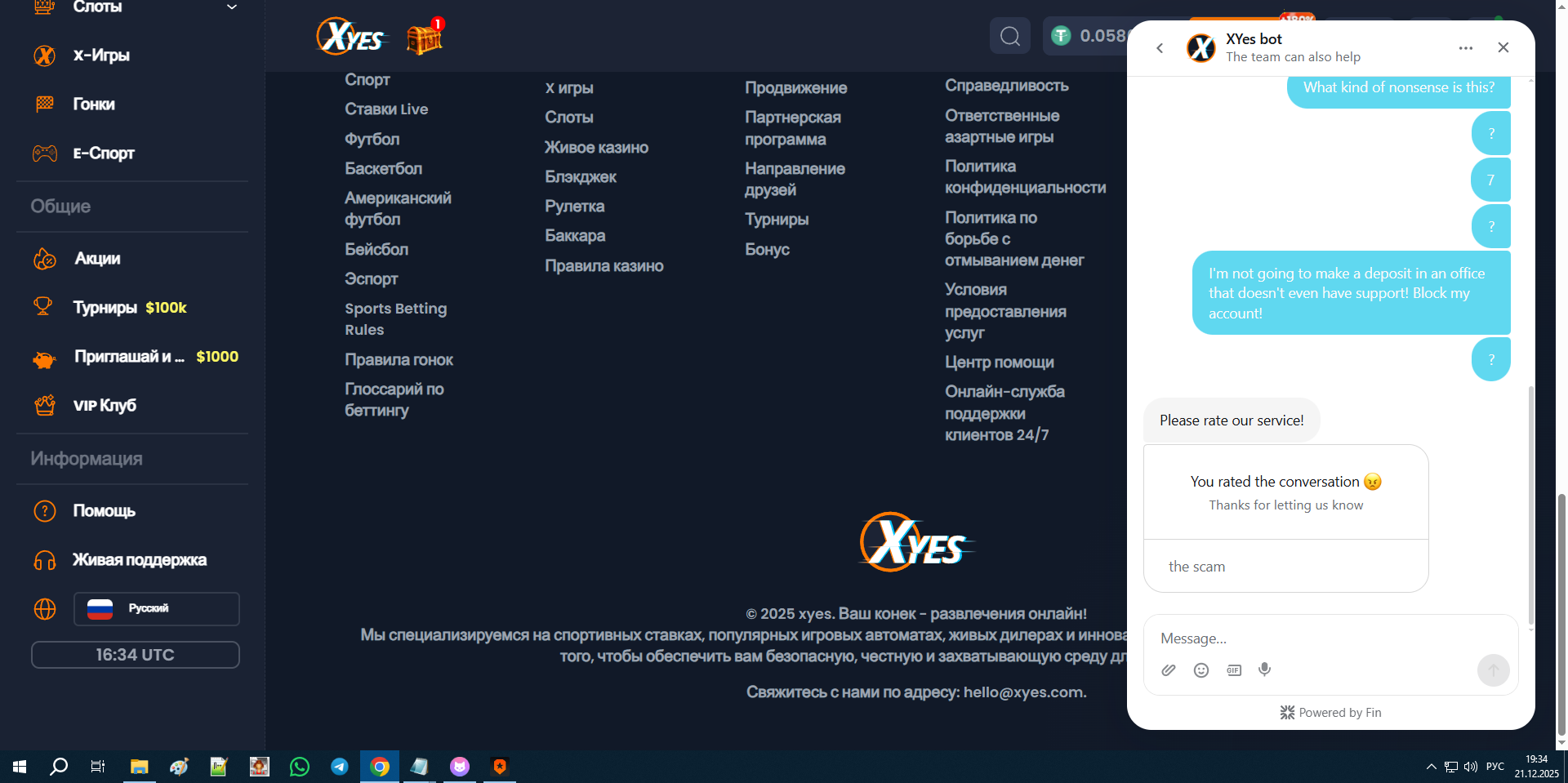Open Х-Игры in the sidebar
The width and height of the screenshot is (1568, 783).
pos(101,56)
